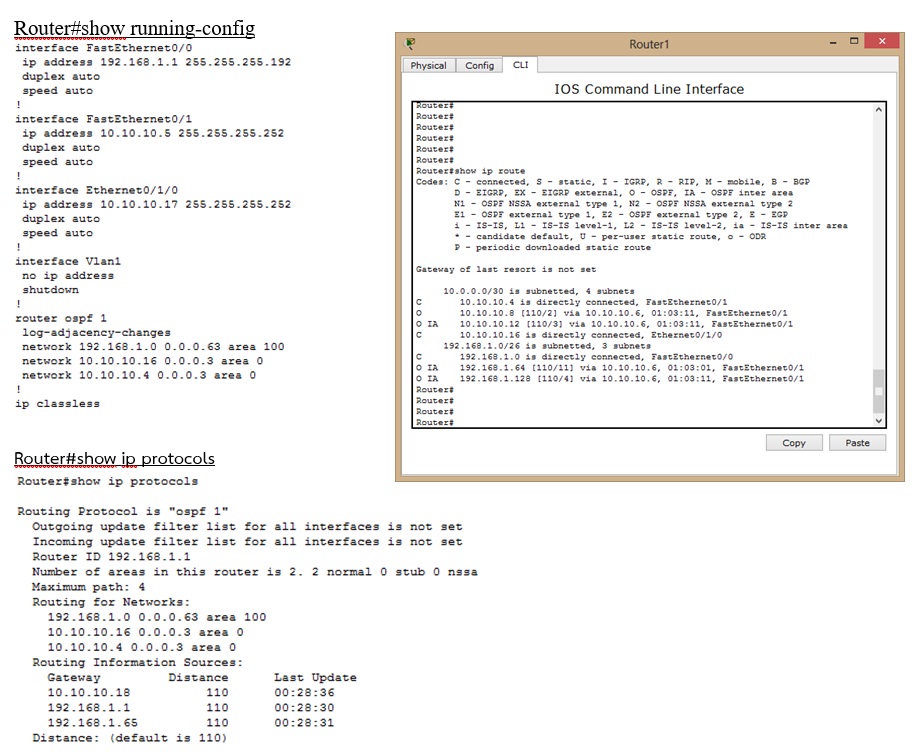This screenshot has height=752, width=915.
Task: Click '10.10.10.16 is directly connected' line
Action: (569, 335)
